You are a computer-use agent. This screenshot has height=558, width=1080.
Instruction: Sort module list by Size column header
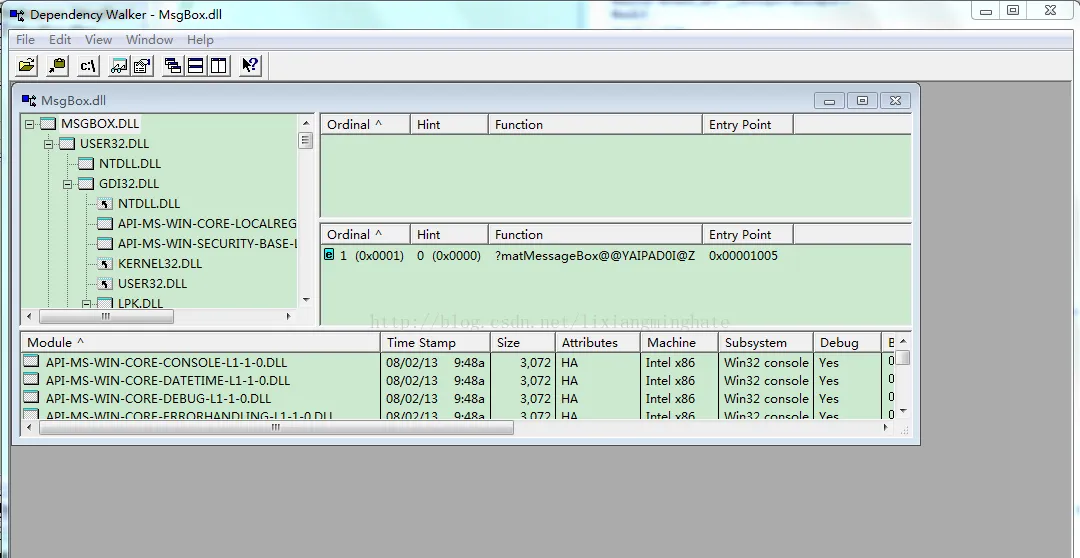click(523, 342)
